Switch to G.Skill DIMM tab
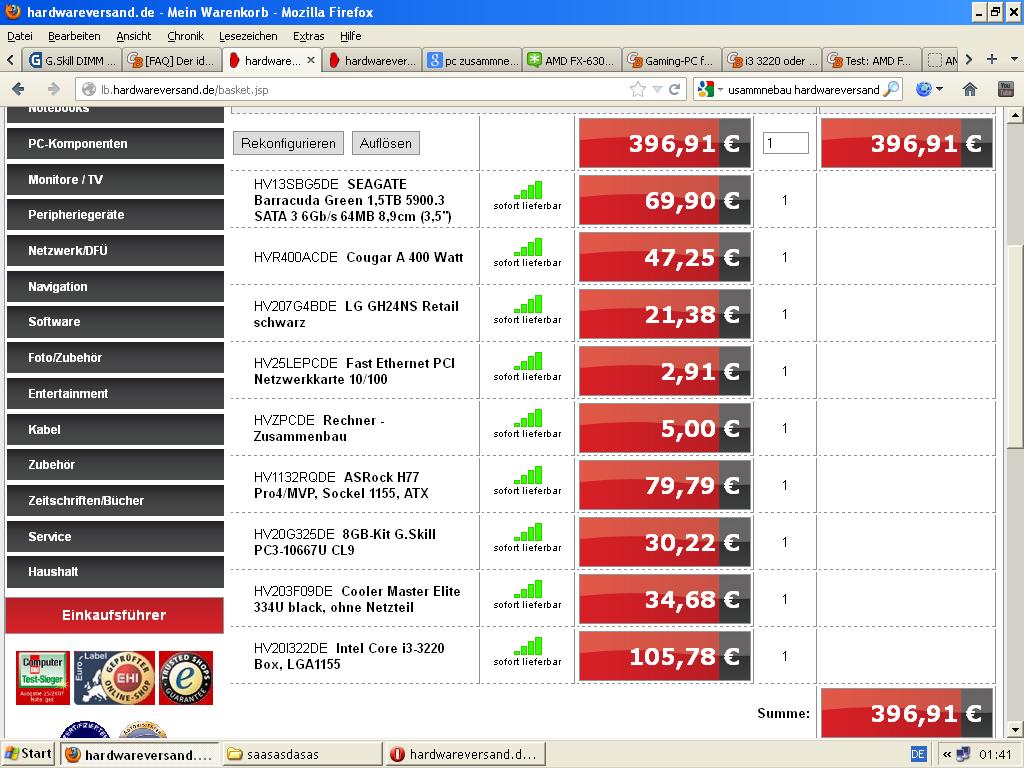Viewport: 1024px width, 768px height. tap(72, 60)
